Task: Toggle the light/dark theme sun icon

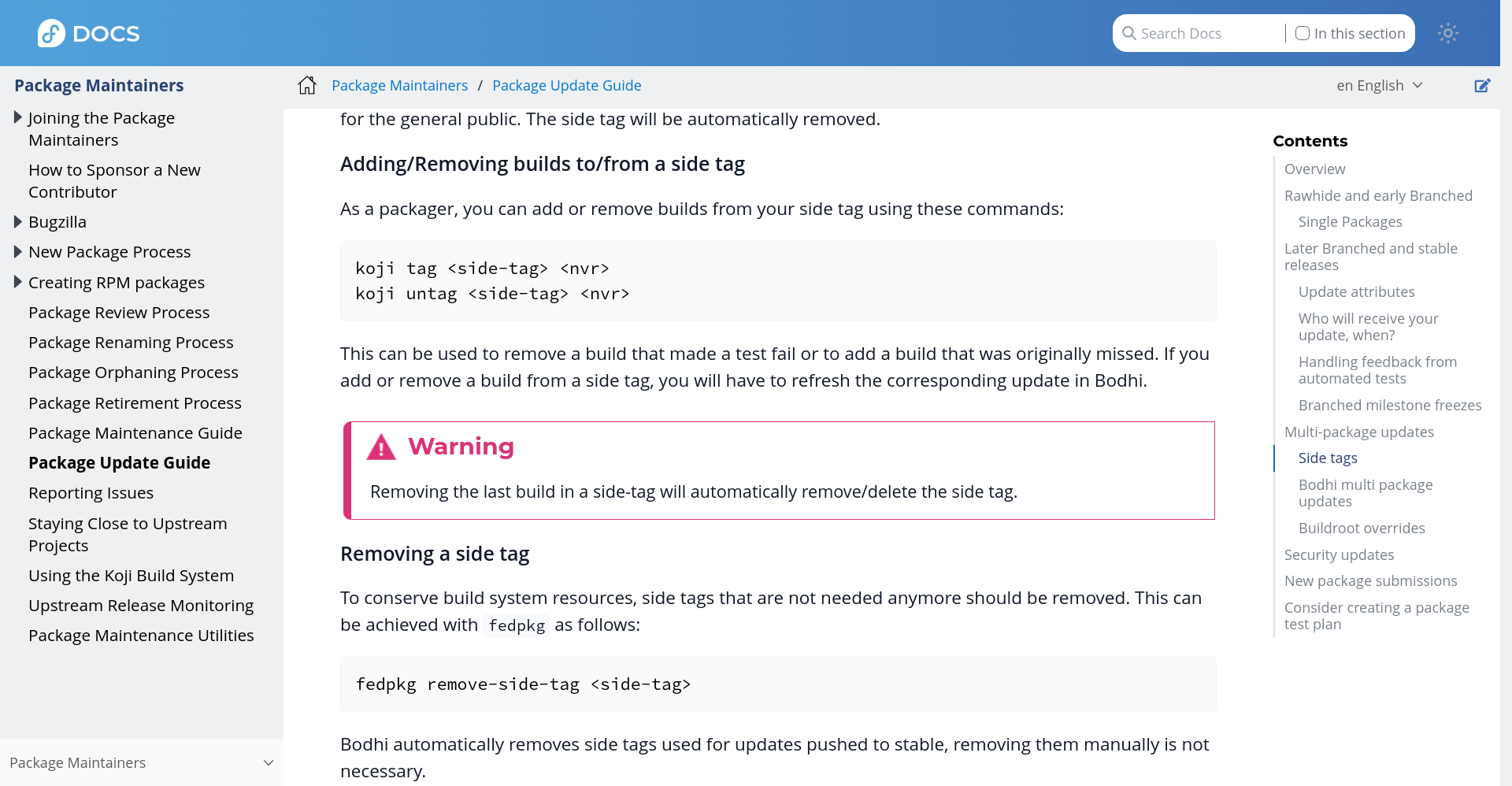Action: click(1447, 33)
